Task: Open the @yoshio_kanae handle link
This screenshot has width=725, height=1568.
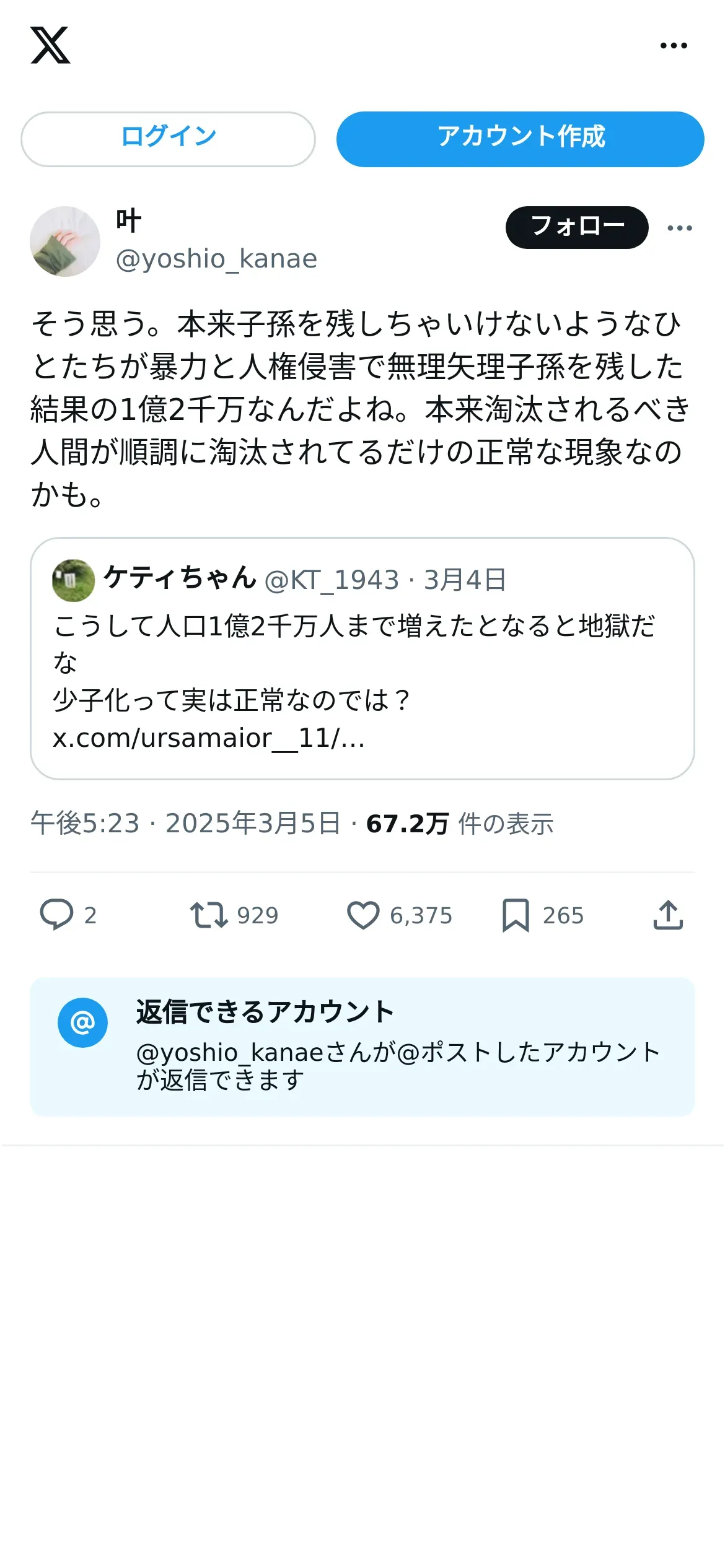Action: pos(216,259)
